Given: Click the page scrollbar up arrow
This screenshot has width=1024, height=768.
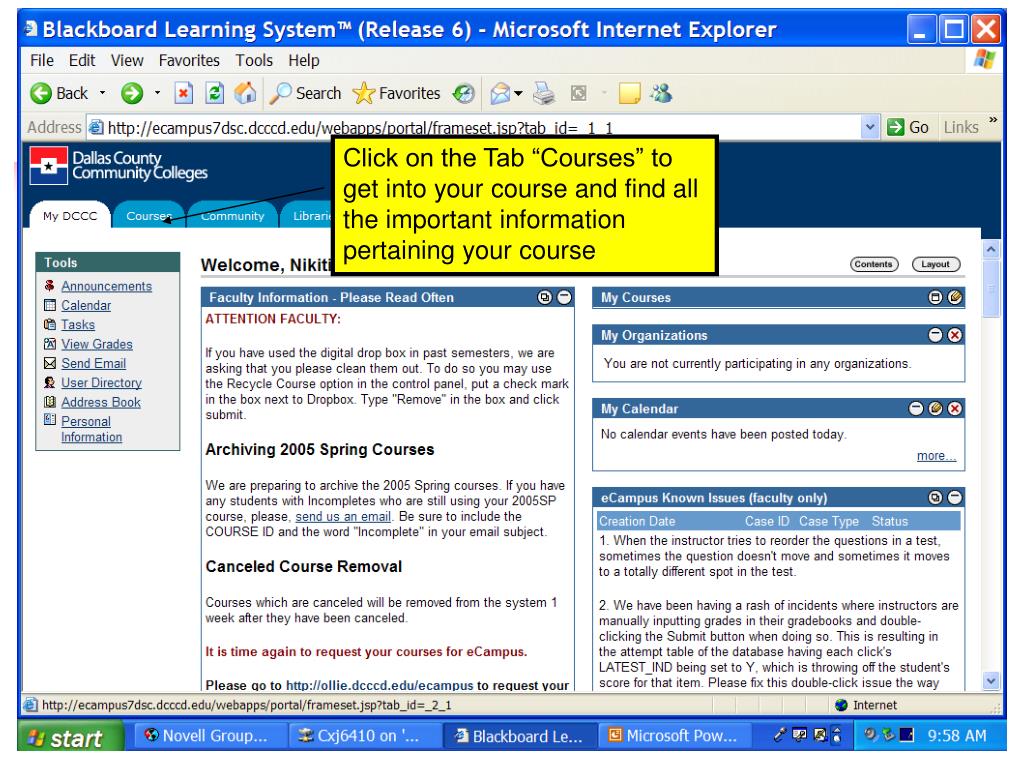Looking at the screenshot, I should pyautogui.click(x=991, y=249).
